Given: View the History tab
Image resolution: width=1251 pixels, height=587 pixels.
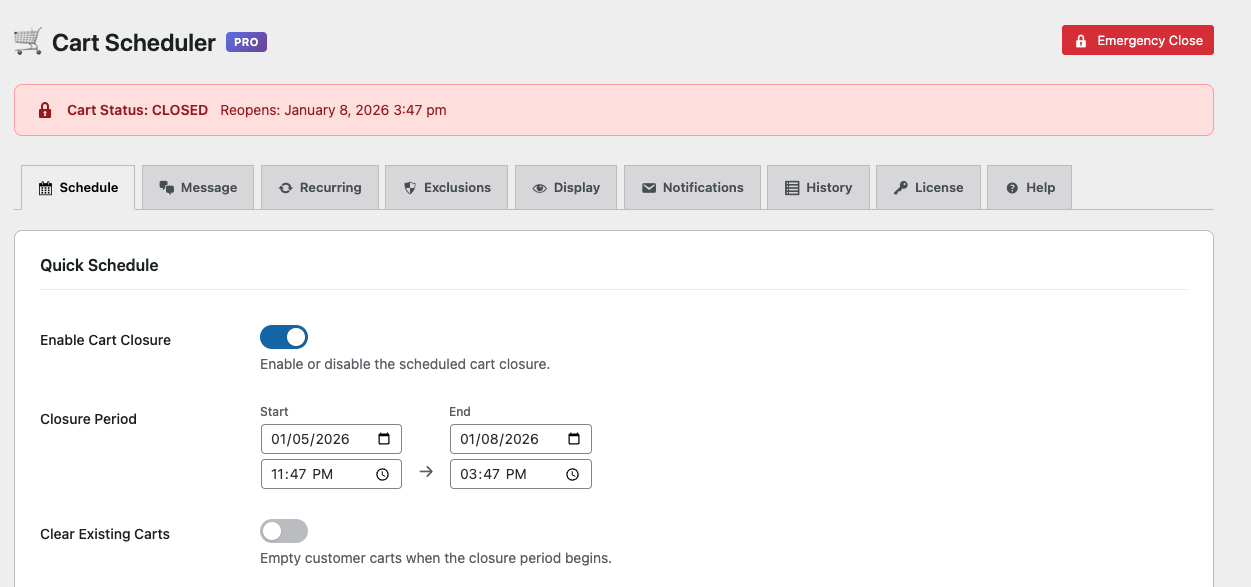Looking at the screenshot, I should click(818, 188).
